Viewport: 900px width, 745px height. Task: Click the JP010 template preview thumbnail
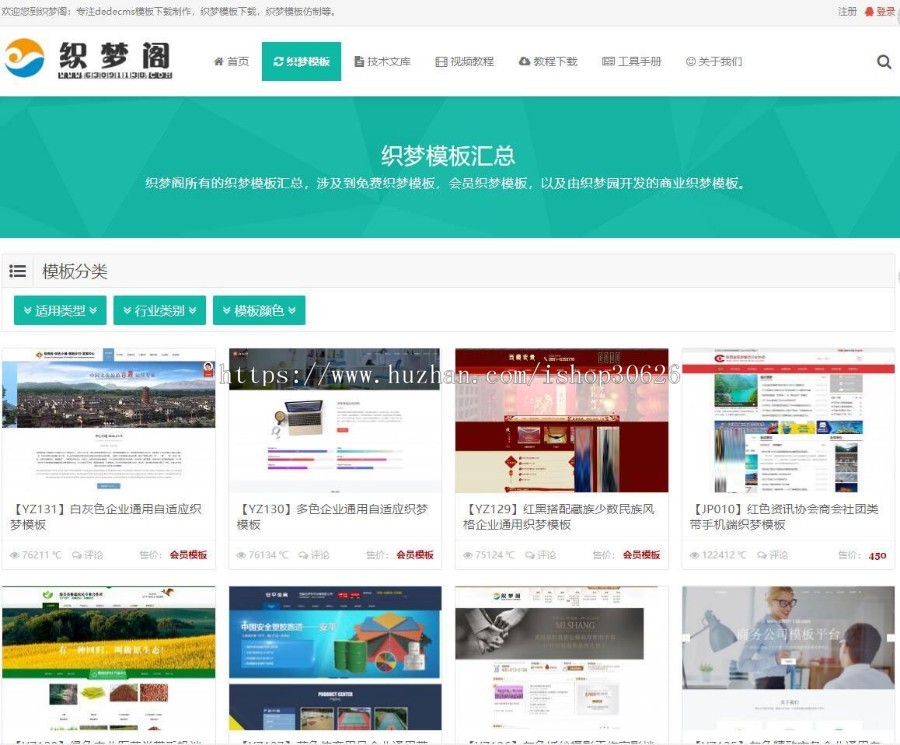point(788,421)
